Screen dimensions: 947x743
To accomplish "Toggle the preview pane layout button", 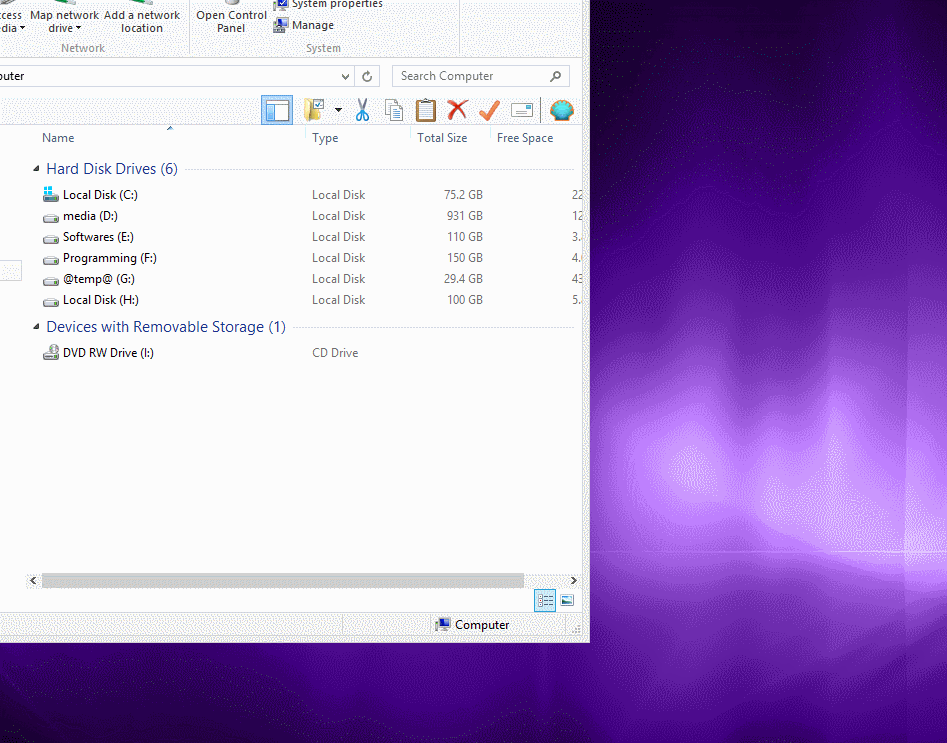I will pos(277,110).
